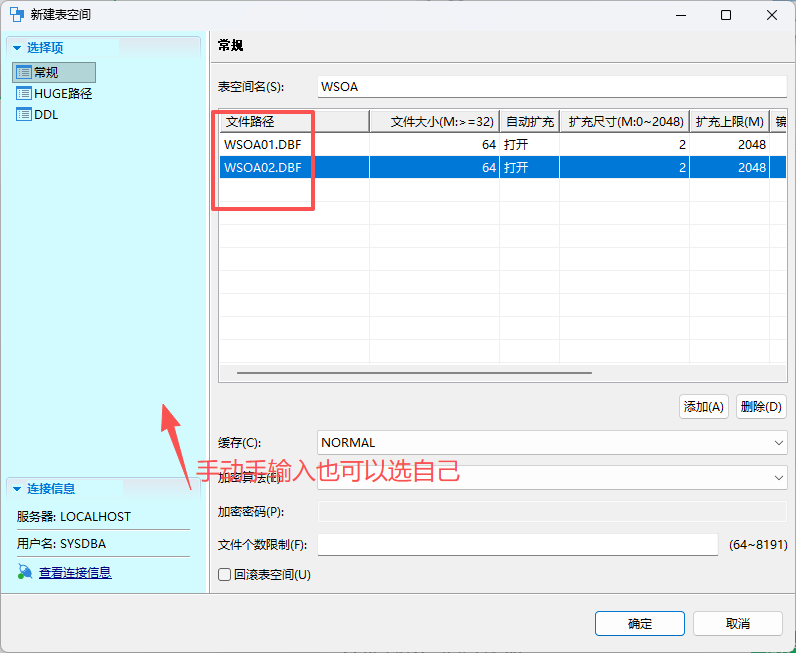Viewport: 796px width, 653px height.
Task: Click the 文件路径 column header
Action: (x=294, y=122)
